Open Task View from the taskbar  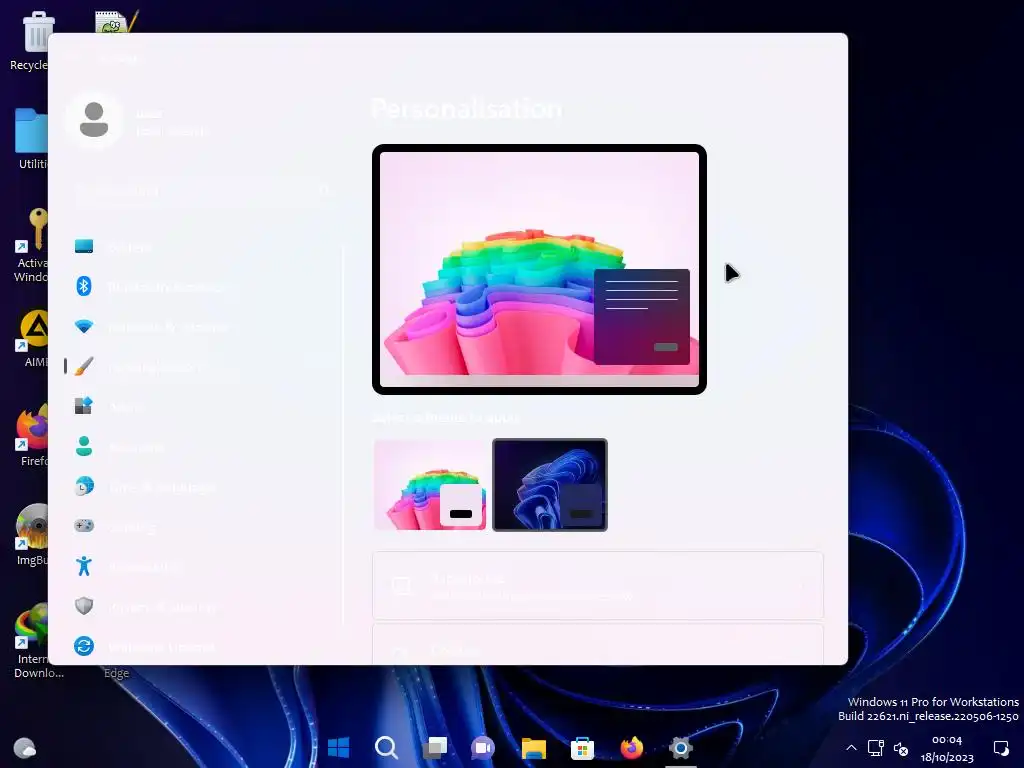pos(435,747)
